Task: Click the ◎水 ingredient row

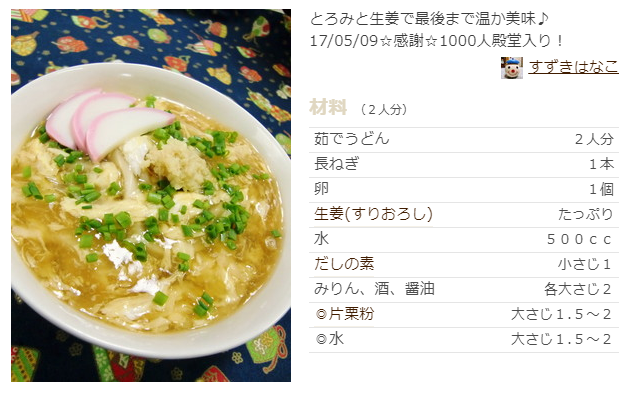Action: (464, 339)
